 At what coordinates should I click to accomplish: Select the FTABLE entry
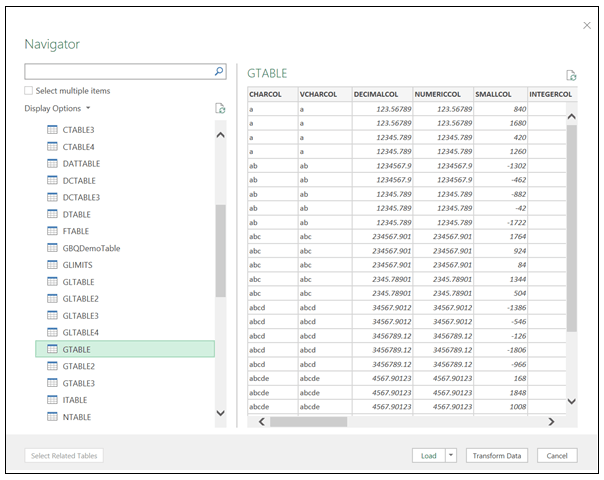[76, 231]
